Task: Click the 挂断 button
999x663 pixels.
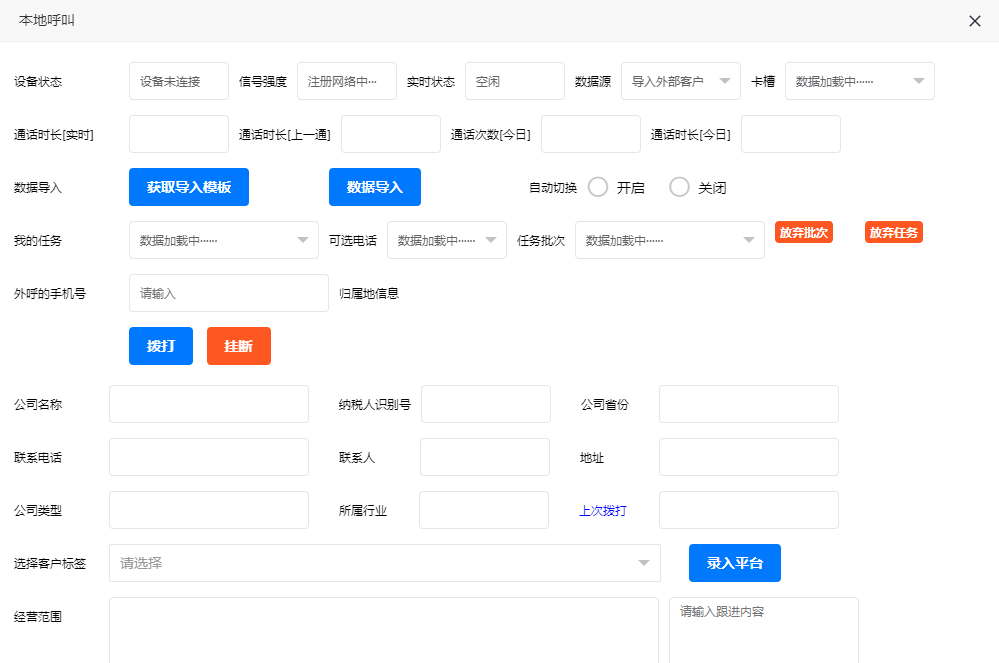Action: point(239,346)
